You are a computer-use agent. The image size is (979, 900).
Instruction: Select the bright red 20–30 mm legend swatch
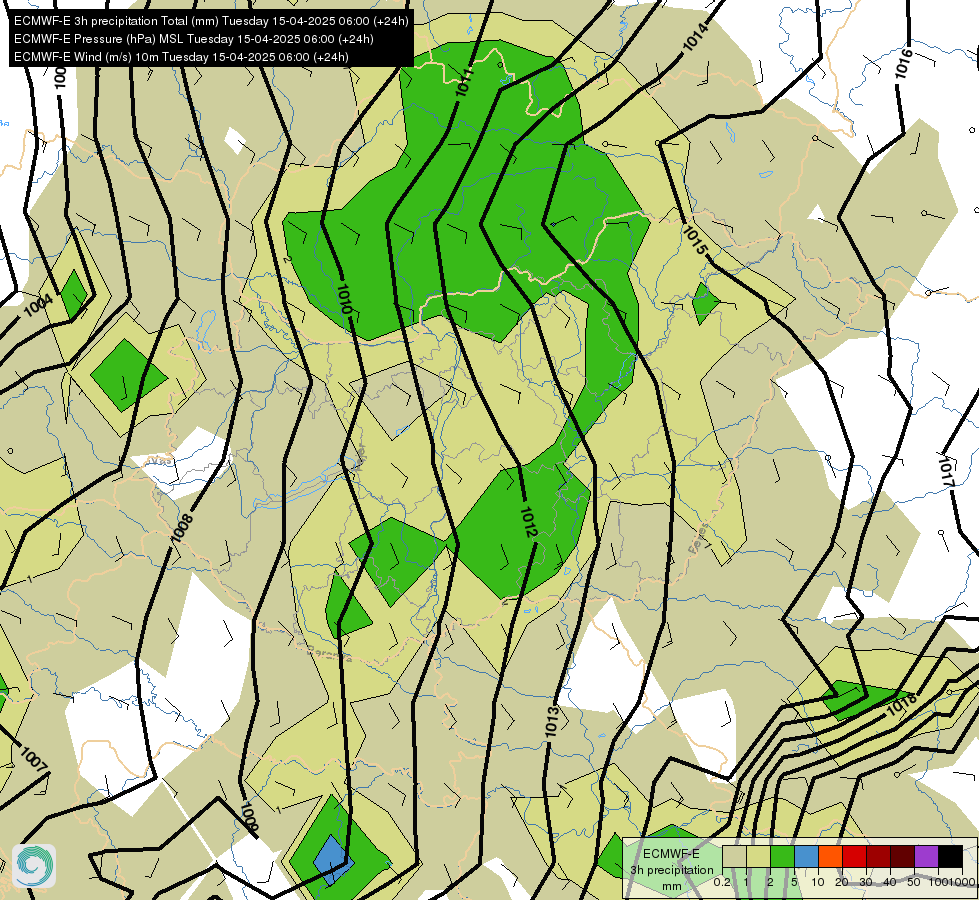(854, 857)
